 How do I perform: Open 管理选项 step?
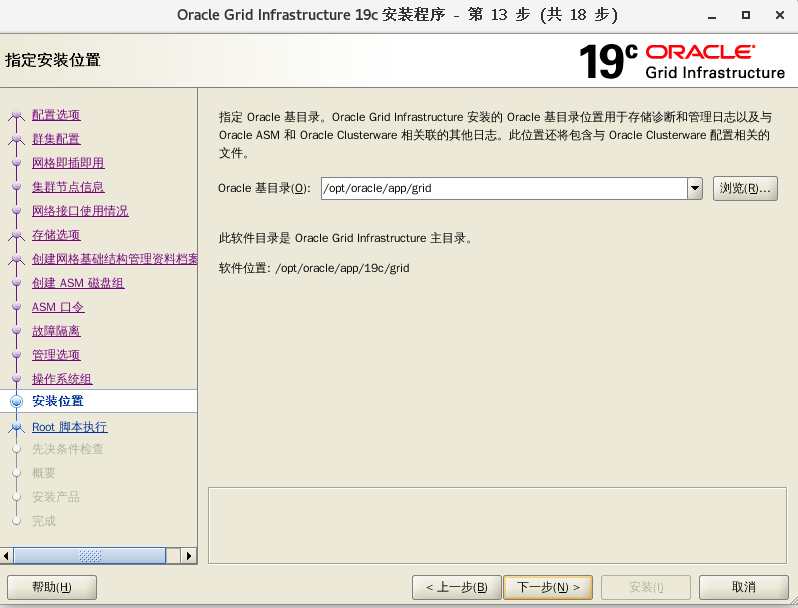pos(56,355)
